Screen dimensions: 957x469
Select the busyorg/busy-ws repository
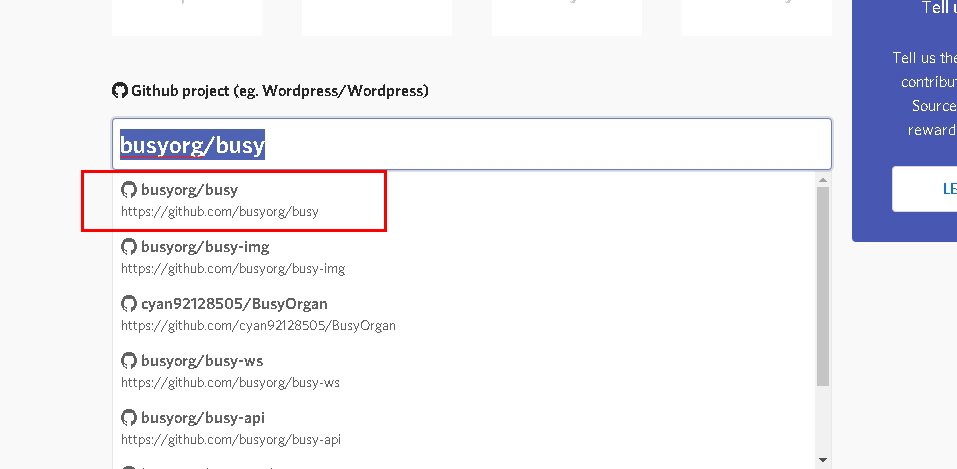tap(464, 371)
